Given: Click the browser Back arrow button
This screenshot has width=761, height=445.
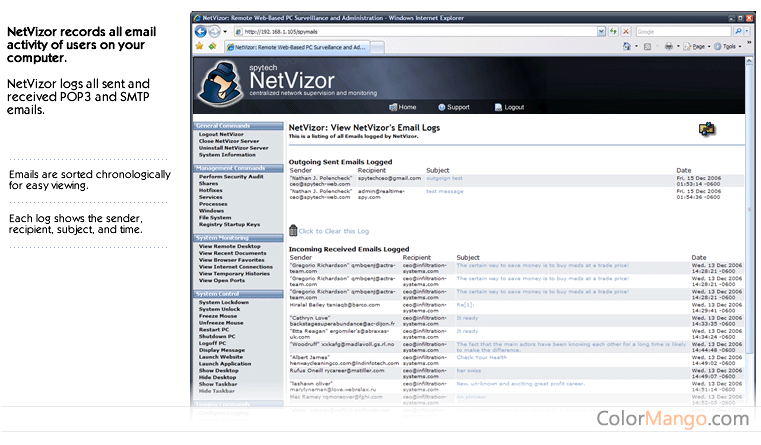Looking at the screenshot, I should [200, 32].
